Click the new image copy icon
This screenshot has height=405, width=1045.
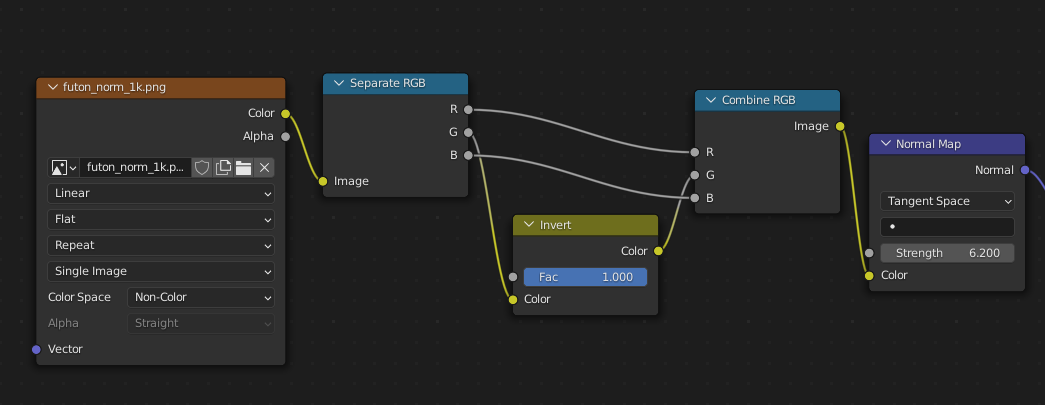[223, 168]
